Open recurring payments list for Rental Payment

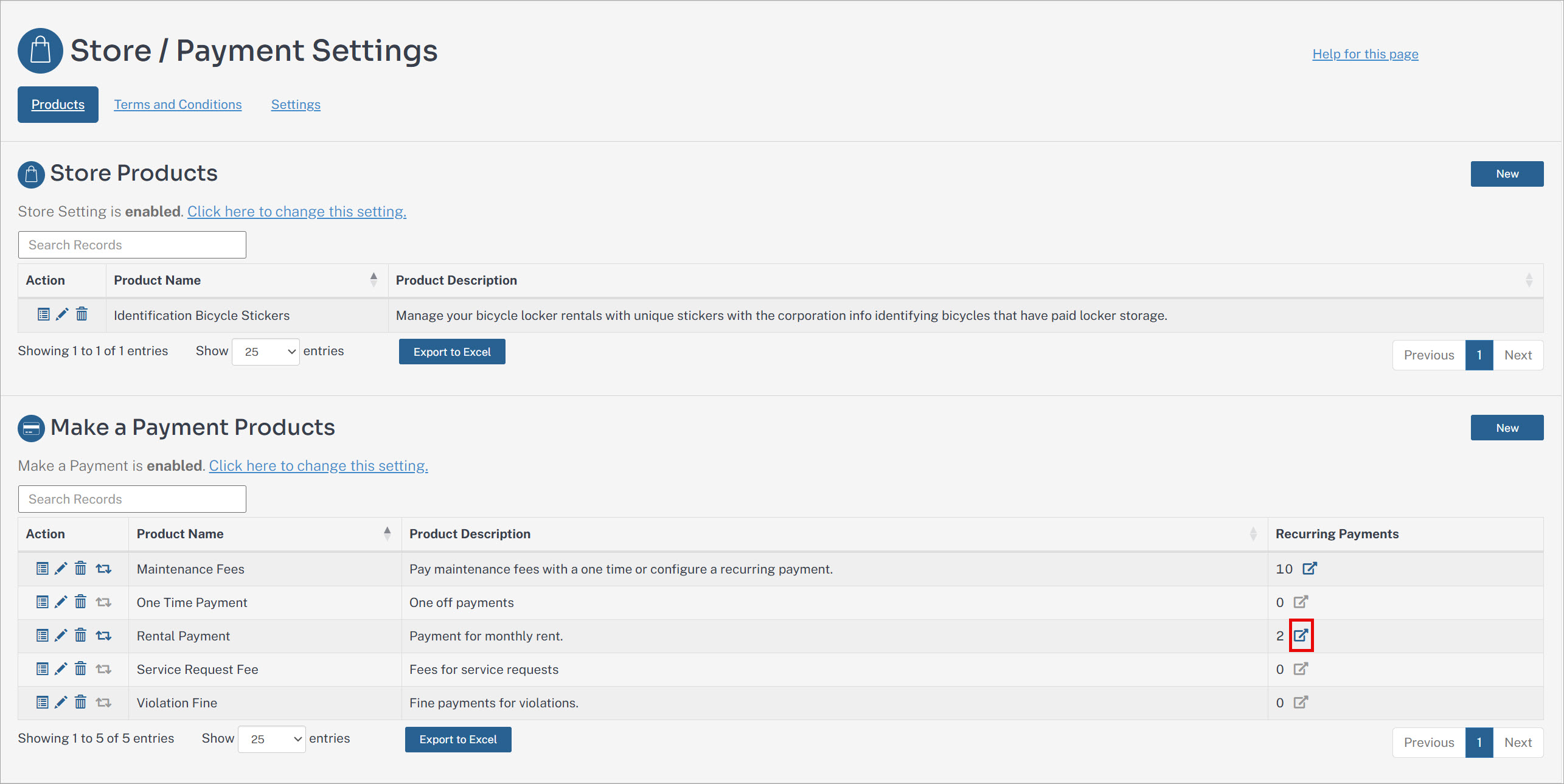(1301, 635)
